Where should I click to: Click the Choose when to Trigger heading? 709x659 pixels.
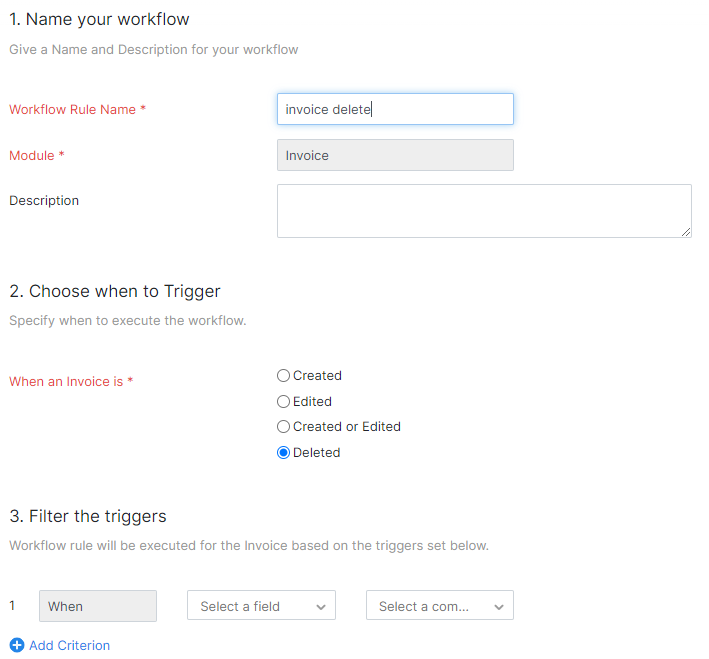tap(114, 291)
